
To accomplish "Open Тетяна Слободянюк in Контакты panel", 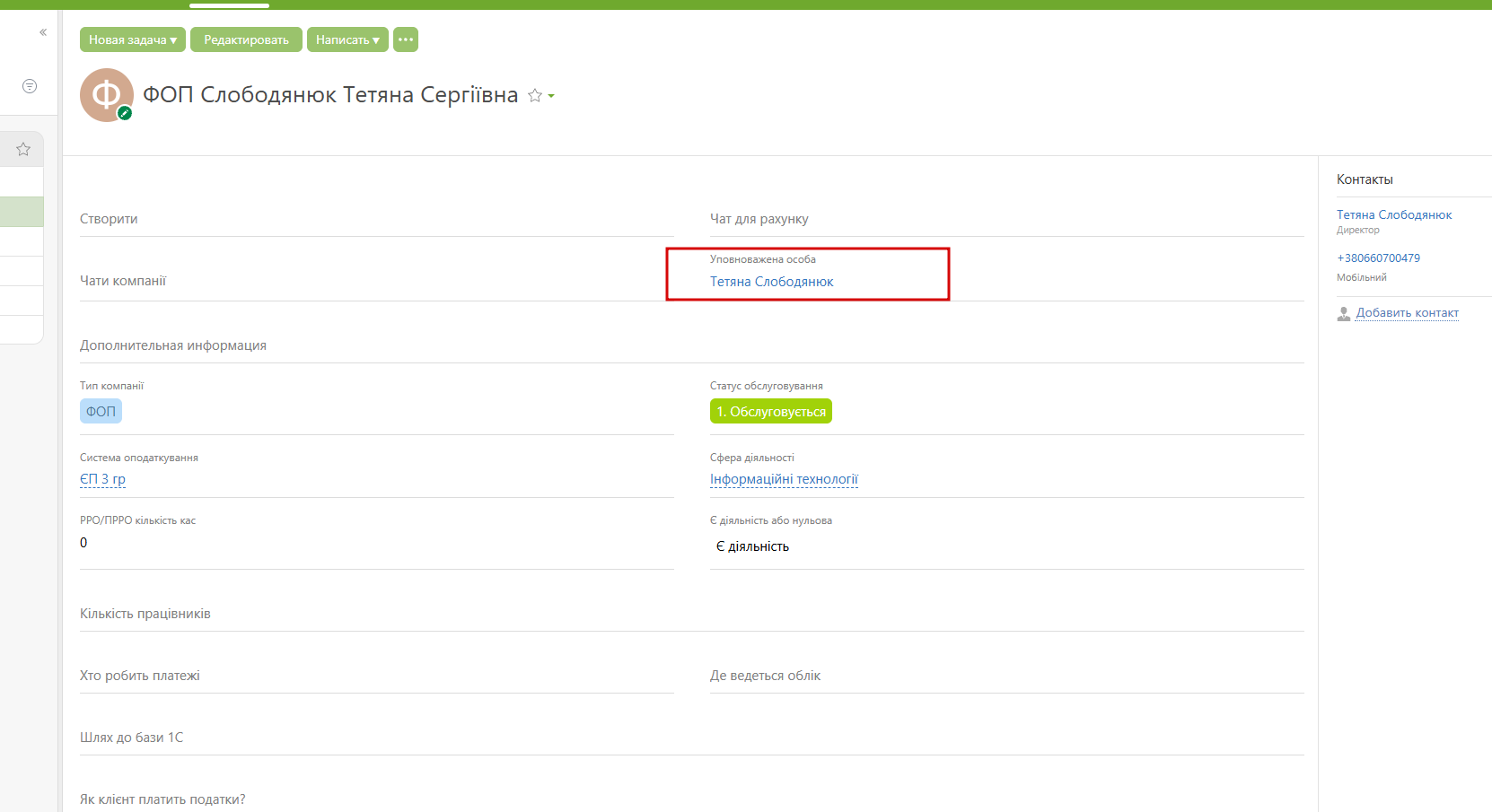I will coord(1394,214).
